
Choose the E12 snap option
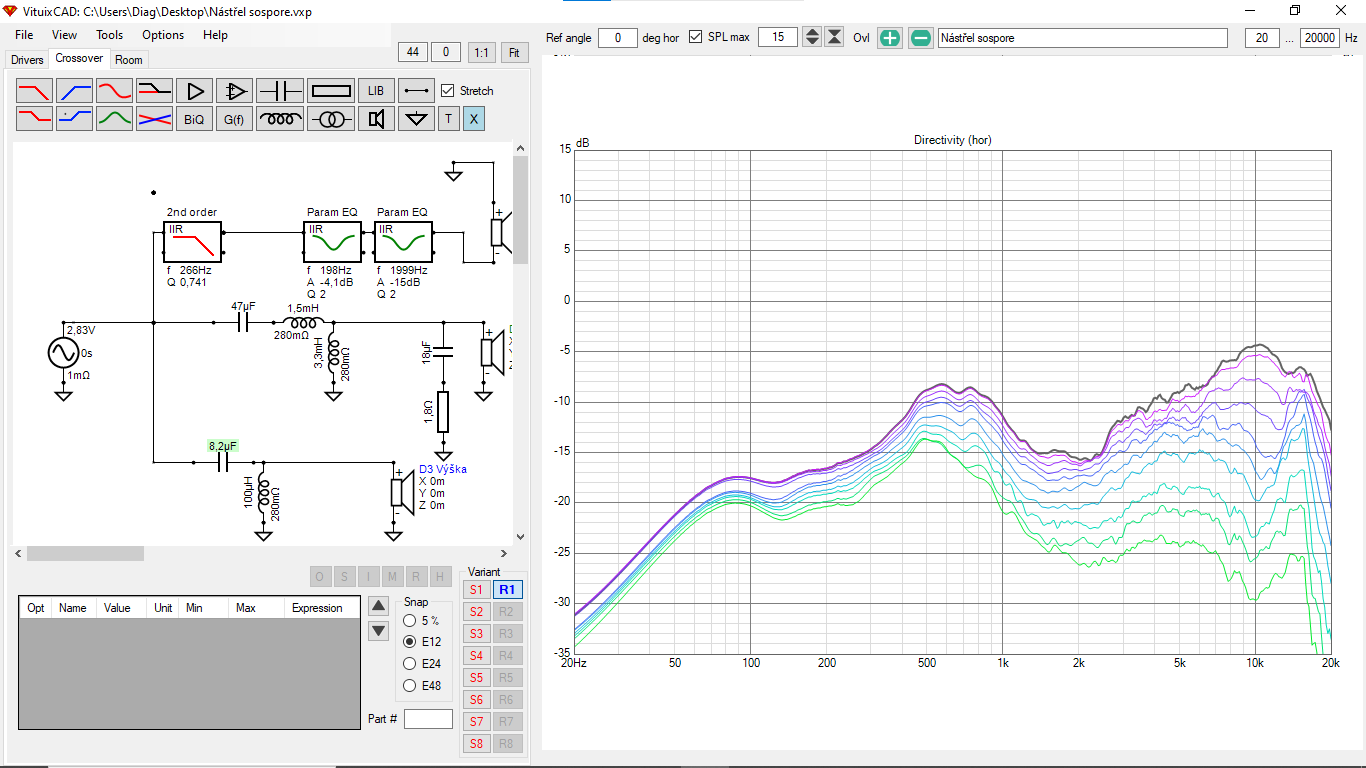409,642
